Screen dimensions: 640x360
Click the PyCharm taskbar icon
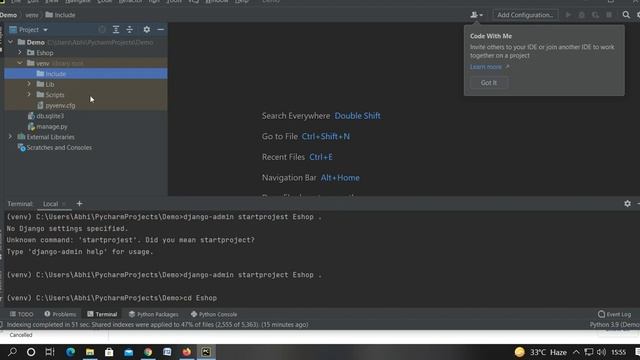tap(206, 352)
